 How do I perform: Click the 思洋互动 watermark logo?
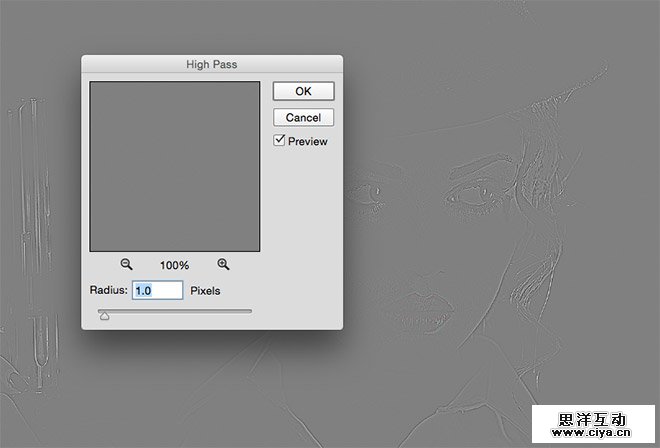click(x=594, y=420)
